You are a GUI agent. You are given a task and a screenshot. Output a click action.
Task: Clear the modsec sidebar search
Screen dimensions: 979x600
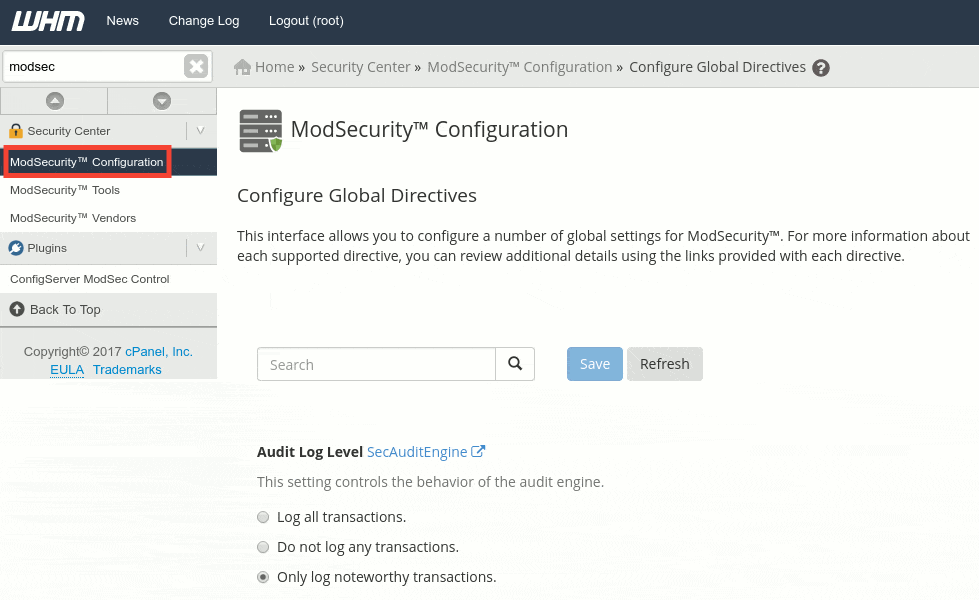coord(195,66)
